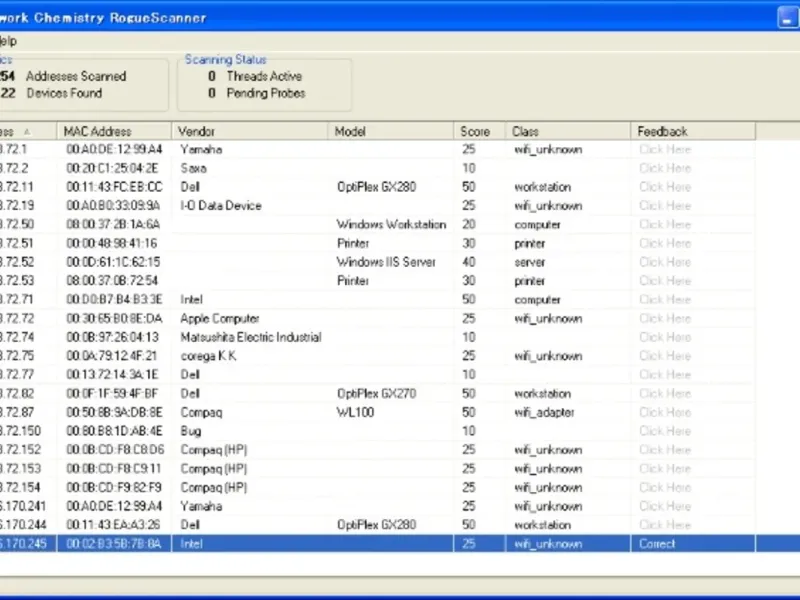Give feedback for Matsushita Electric Industrial row
This screenshot has width=800, height=600.
pyautogui.click(x=665, y=337)
